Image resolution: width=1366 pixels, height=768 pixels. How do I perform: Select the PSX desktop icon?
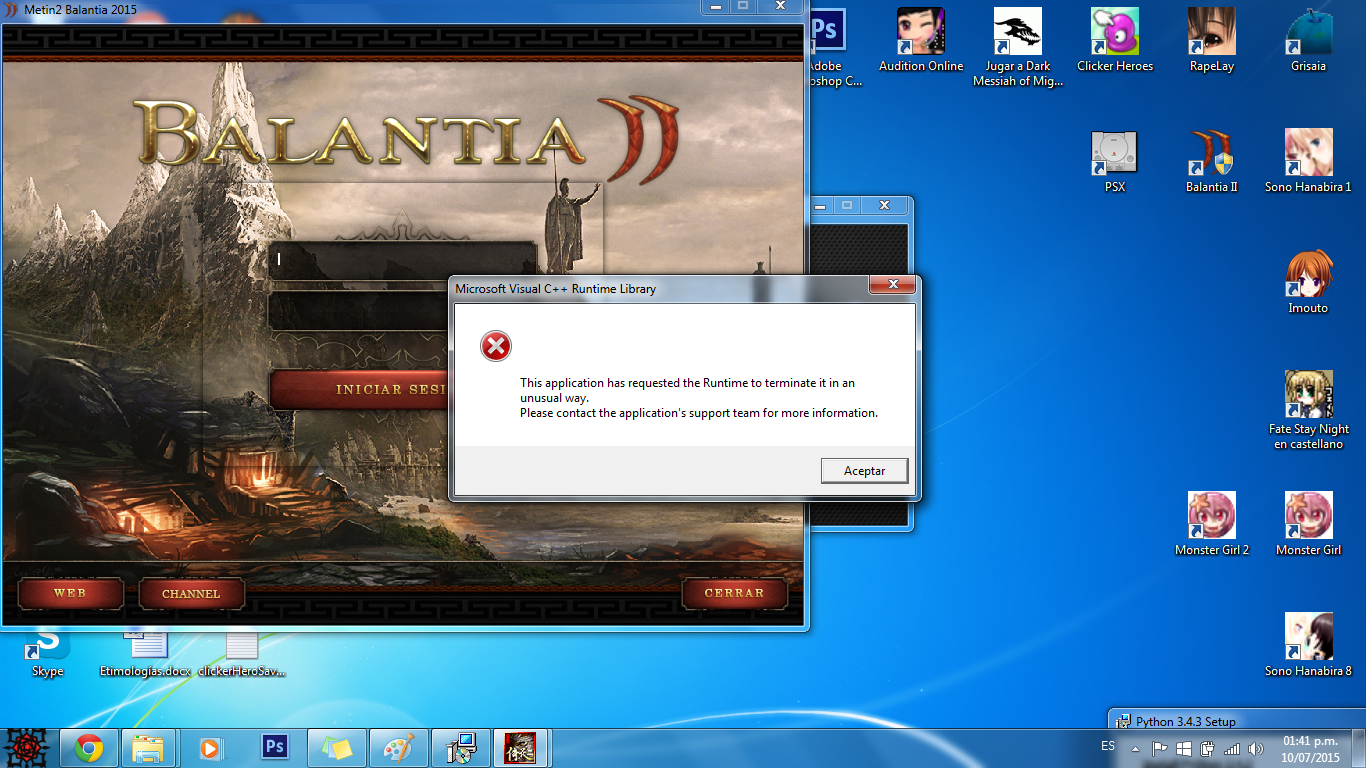pos(1115,162)
